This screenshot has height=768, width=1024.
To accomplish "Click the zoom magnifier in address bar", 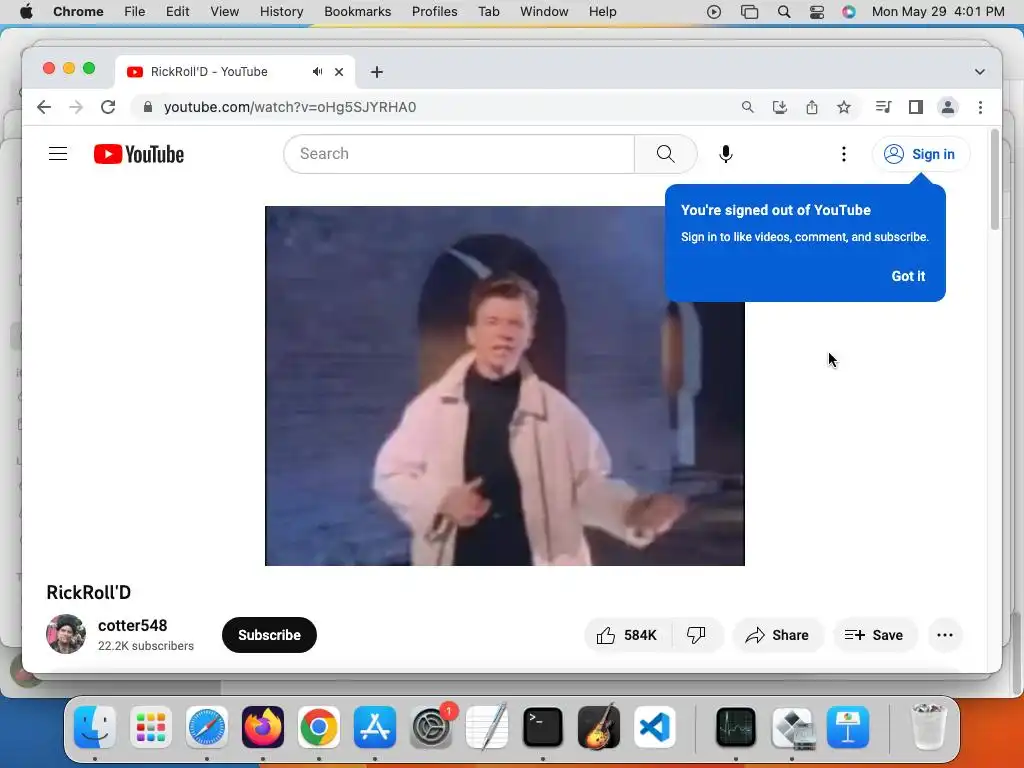I will click(748, 107).
